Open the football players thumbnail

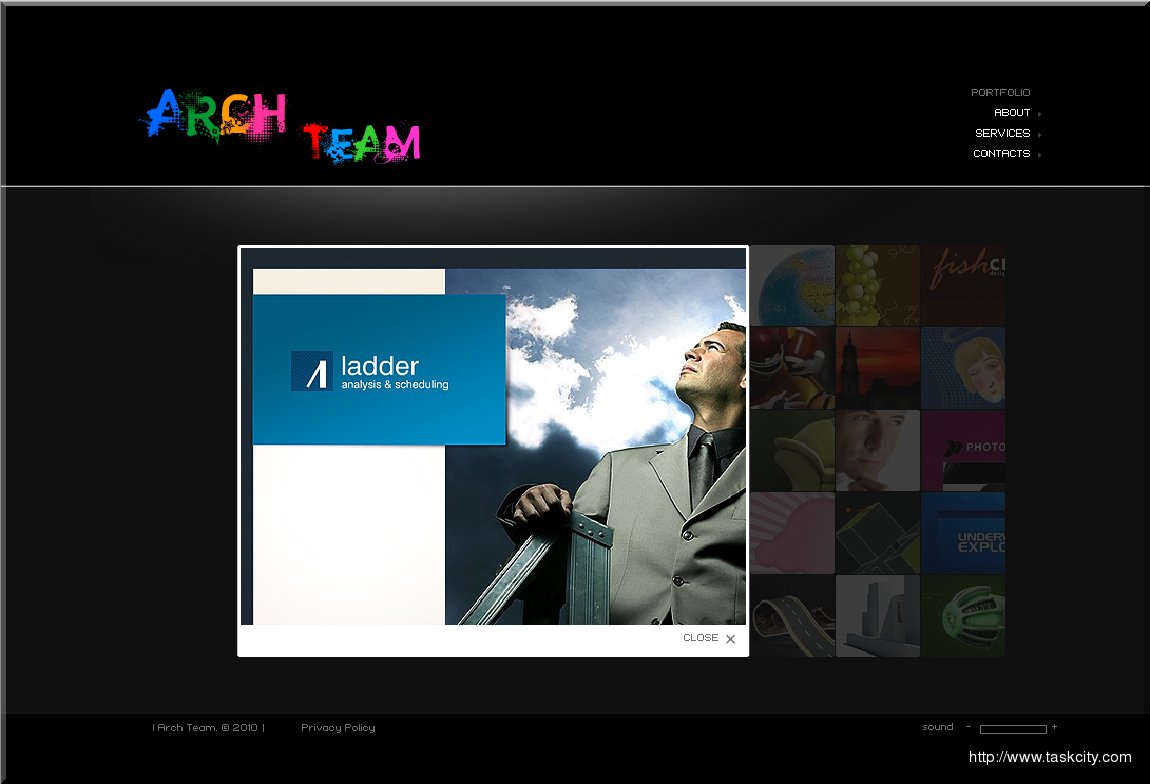[x=792, y=367]
